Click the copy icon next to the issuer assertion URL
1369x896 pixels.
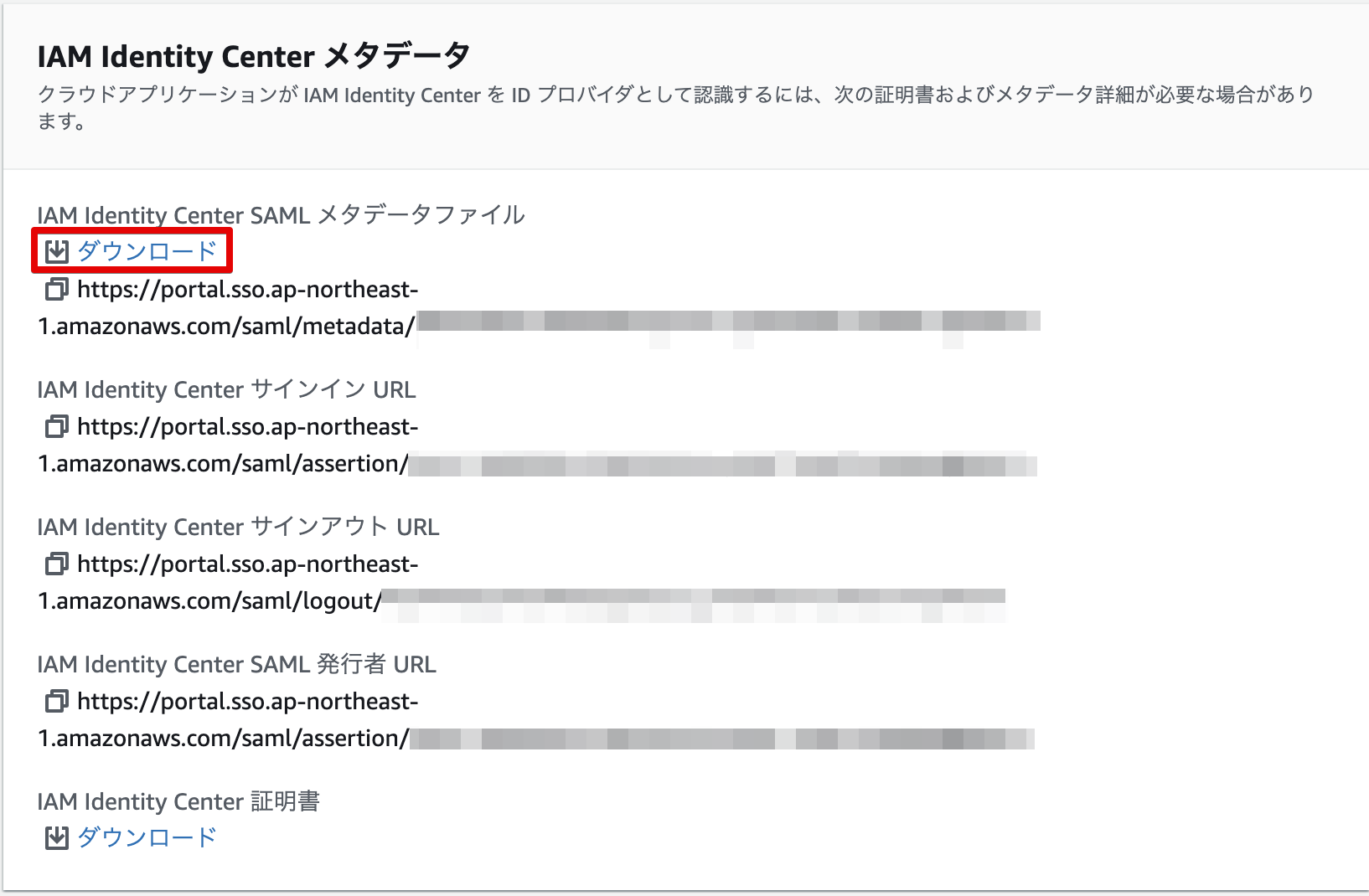[x=56, y=701]
